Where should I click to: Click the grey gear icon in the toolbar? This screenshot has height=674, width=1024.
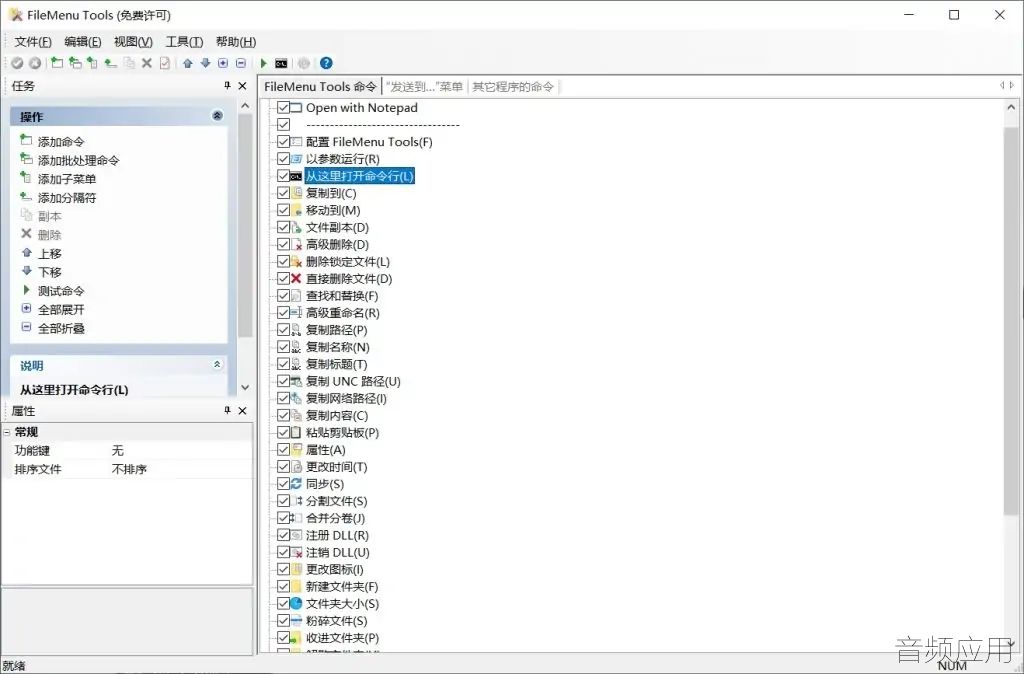[x=304, y=63]
